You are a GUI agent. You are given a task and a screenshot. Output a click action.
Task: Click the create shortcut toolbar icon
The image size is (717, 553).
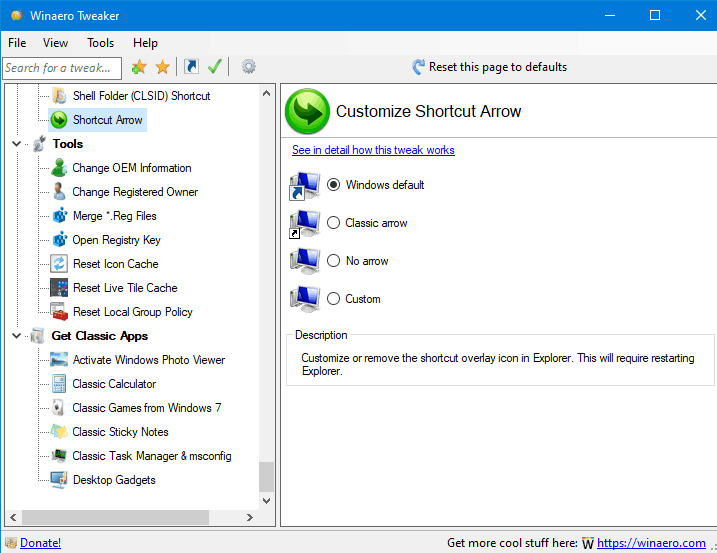click(x=191, y=67)
